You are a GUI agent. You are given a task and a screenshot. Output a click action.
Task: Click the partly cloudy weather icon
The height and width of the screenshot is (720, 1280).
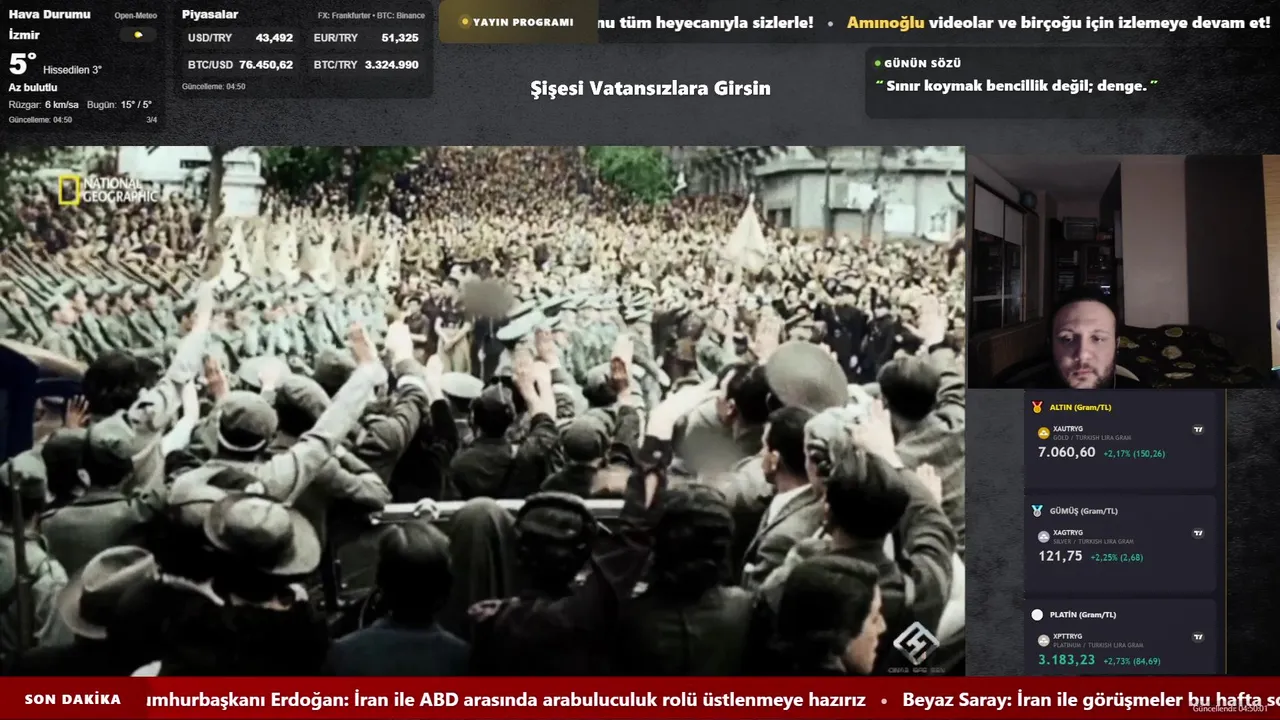pyautogui.click(x=138, y=35)
